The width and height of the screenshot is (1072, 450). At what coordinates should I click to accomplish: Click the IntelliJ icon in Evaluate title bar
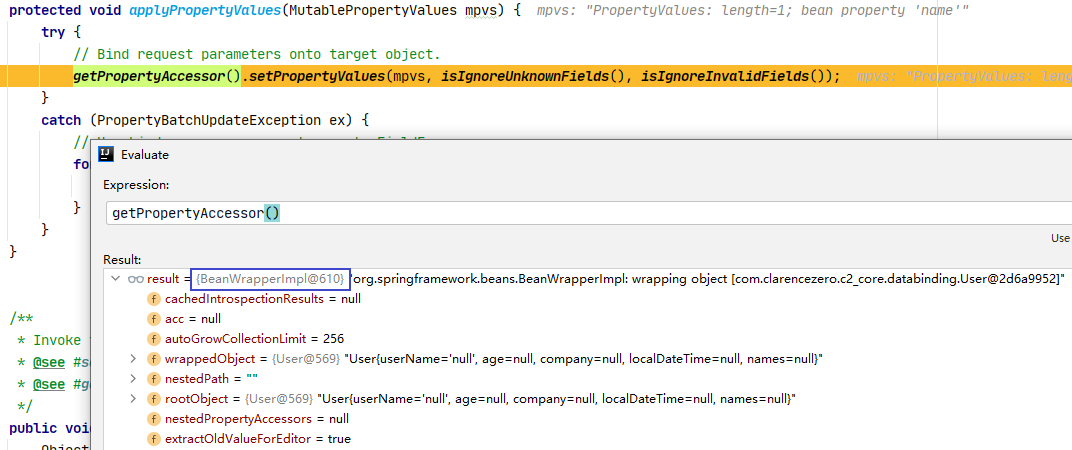[x=106, y=155]
